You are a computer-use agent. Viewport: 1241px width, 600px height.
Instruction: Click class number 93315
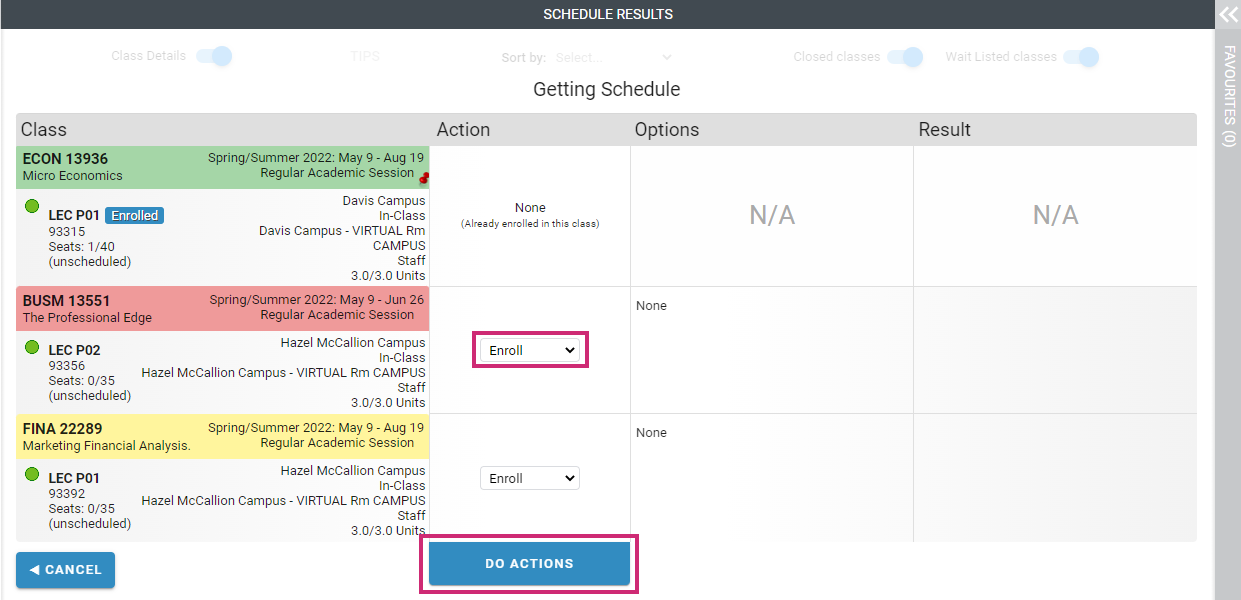click(66, 231)
